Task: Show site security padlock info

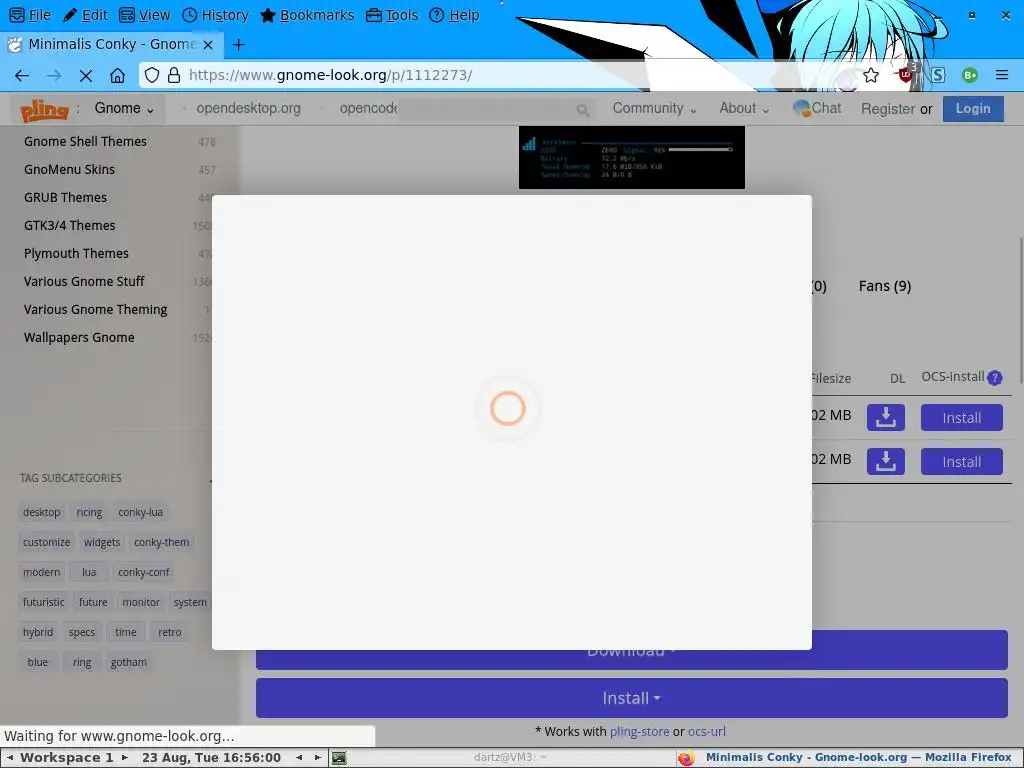Action: tap(174, 75)
